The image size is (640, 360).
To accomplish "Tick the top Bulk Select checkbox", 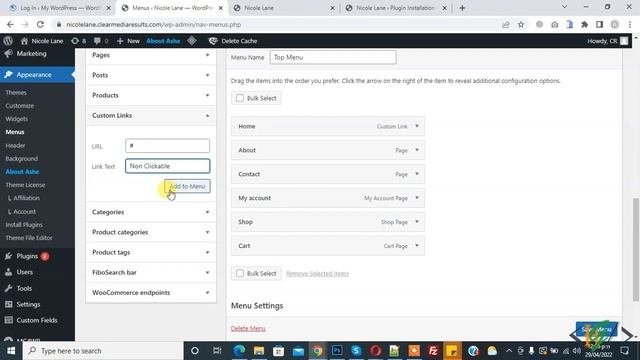I will coord(240,98).
